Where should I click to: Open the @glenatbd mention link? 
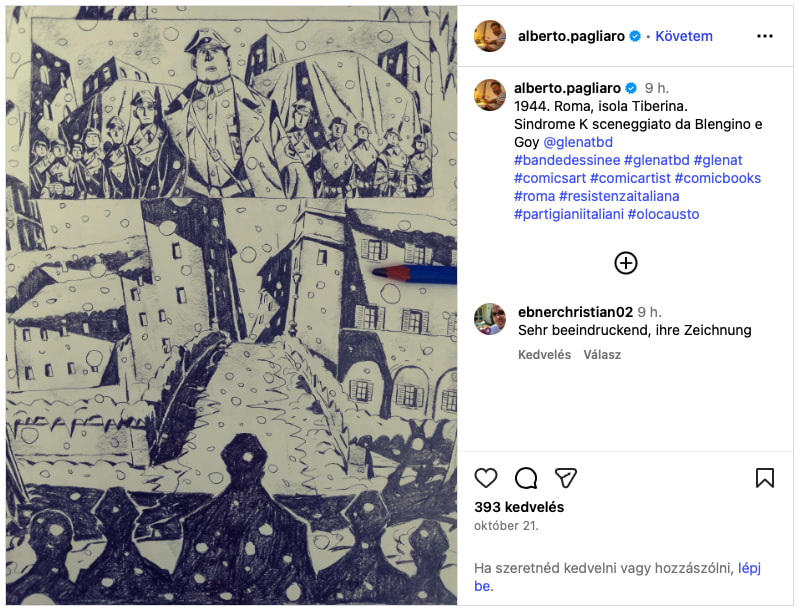(x=578, y=142)
